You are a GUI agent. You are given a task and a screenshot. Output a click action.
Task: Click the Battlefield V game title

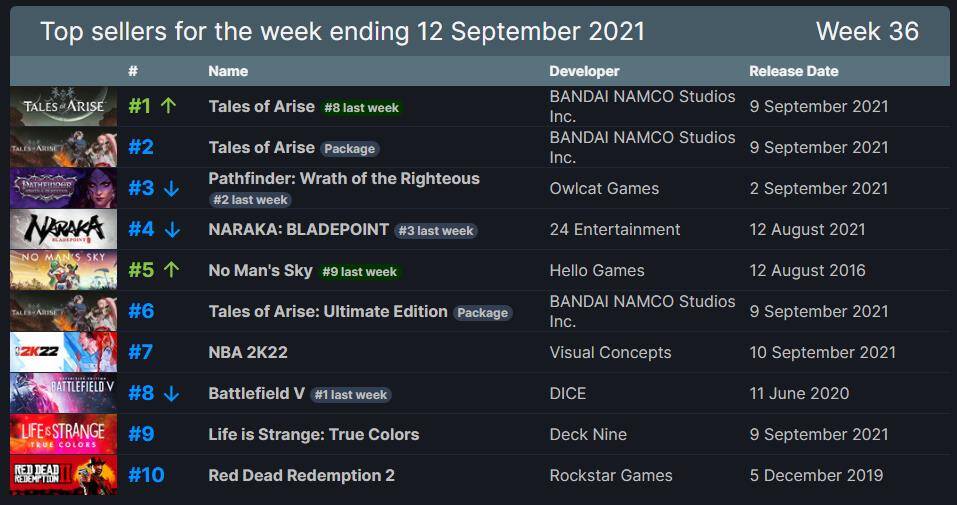(x=256, y=393)
